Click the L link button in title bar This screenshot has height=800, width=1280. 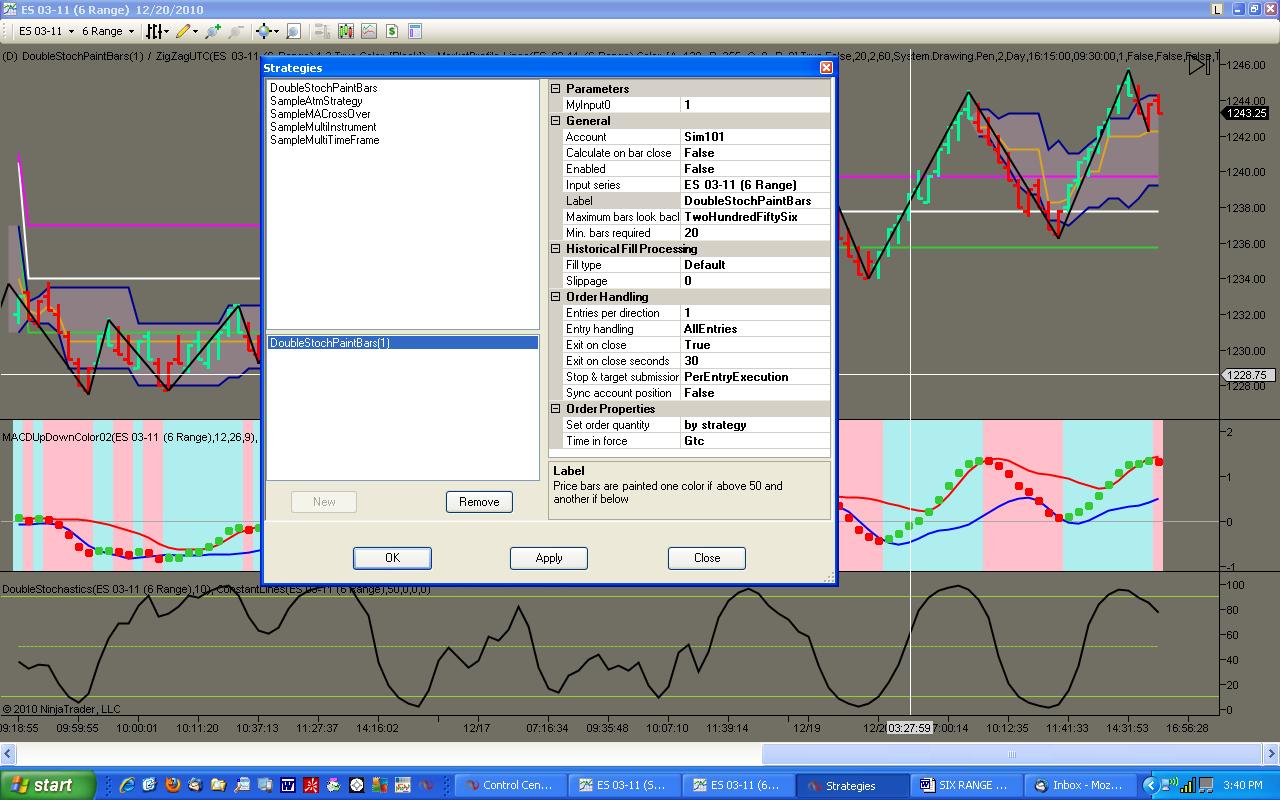1217,9
